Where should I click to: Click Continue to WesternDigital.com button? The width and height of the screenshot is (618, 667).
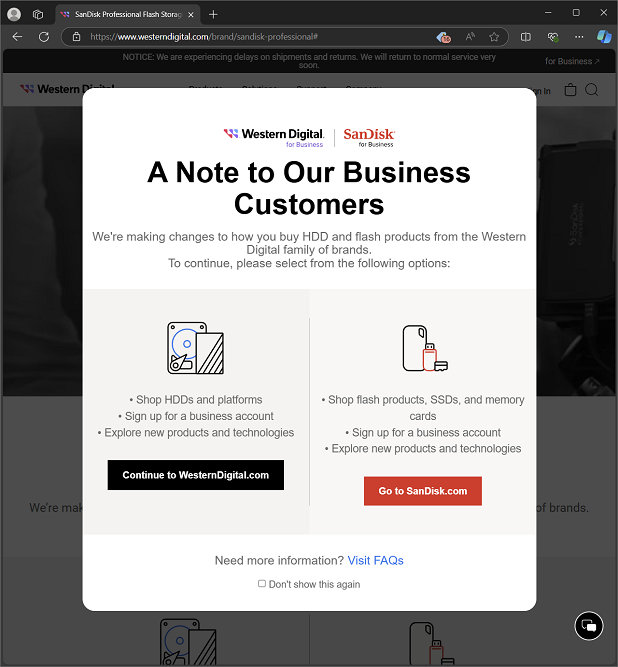click(x=196, y=475)
